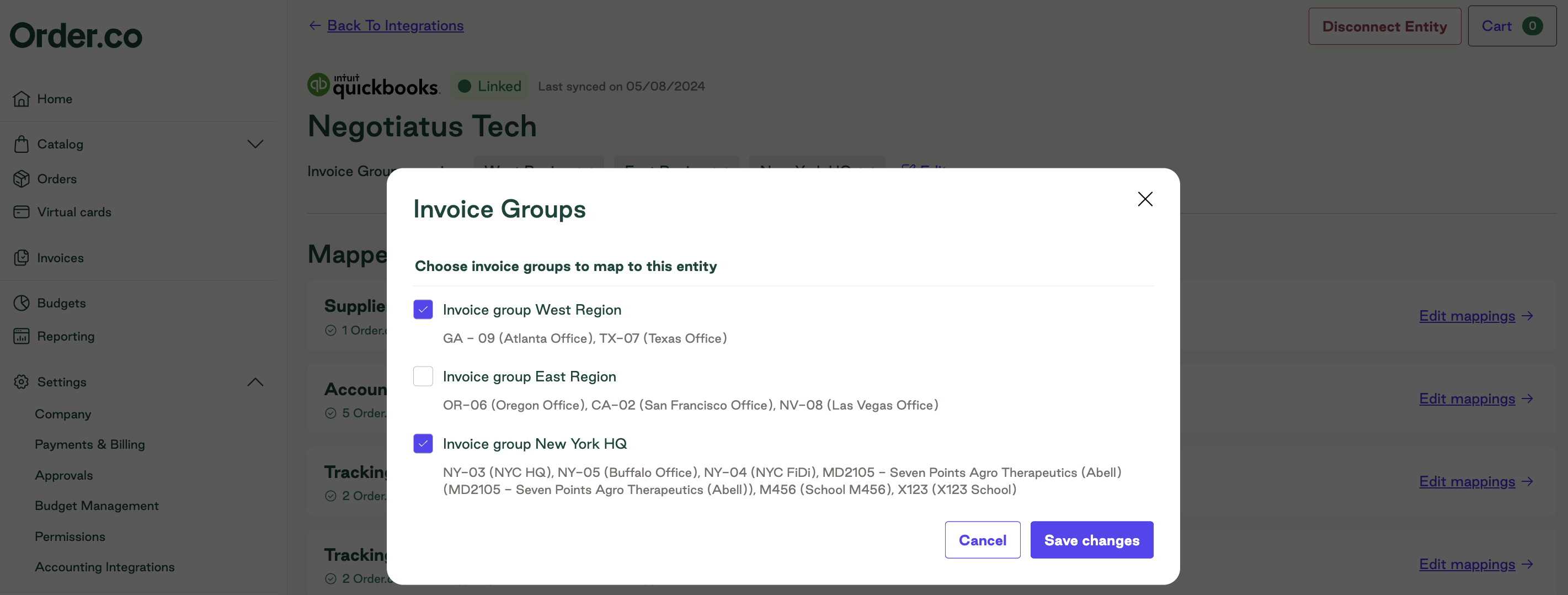Check Invoice group East Region checkbox

[x=423, y=376]
